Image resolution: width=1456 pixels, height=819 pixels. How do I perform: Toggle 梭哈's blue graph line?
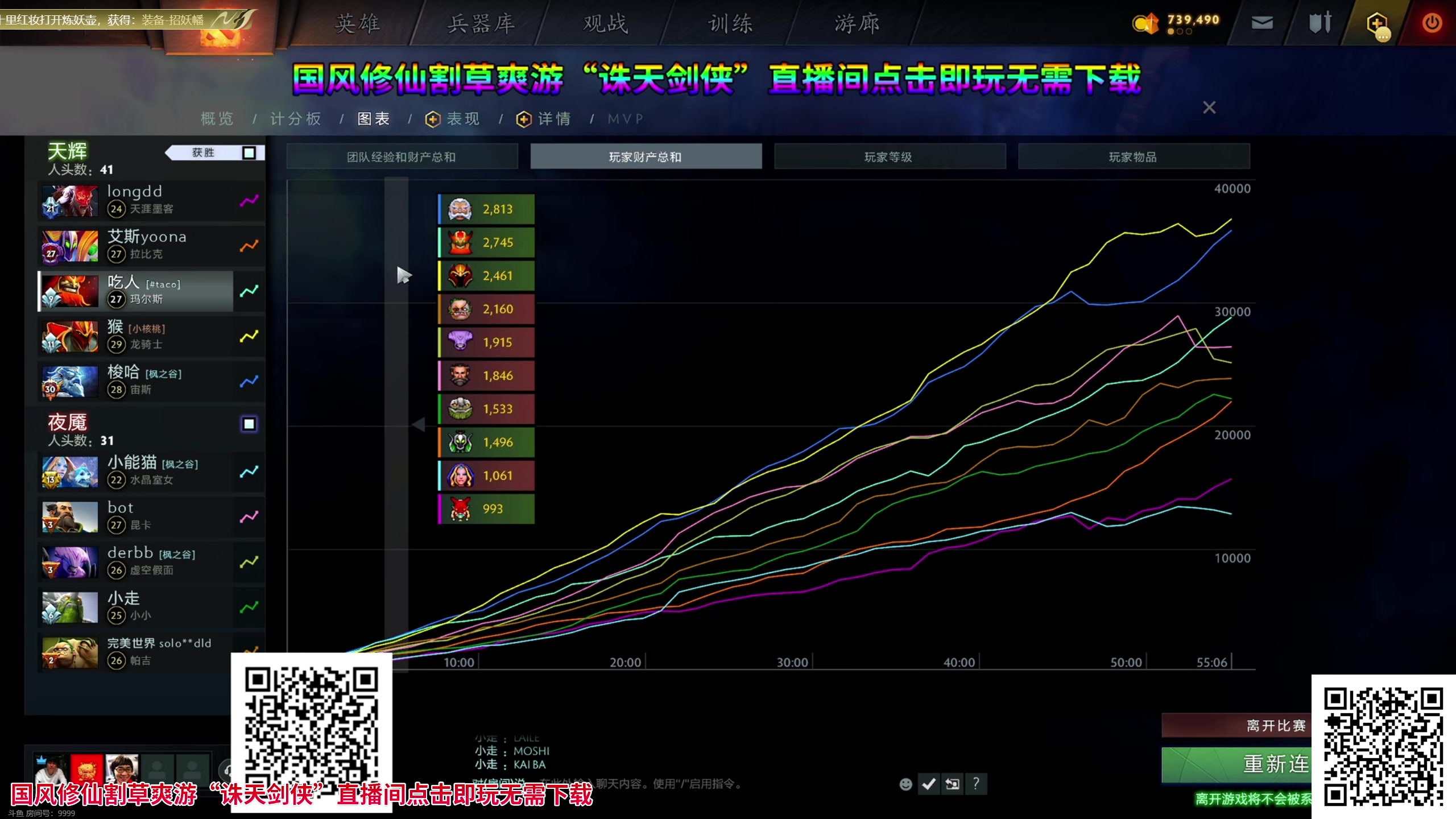coord(249,381)
